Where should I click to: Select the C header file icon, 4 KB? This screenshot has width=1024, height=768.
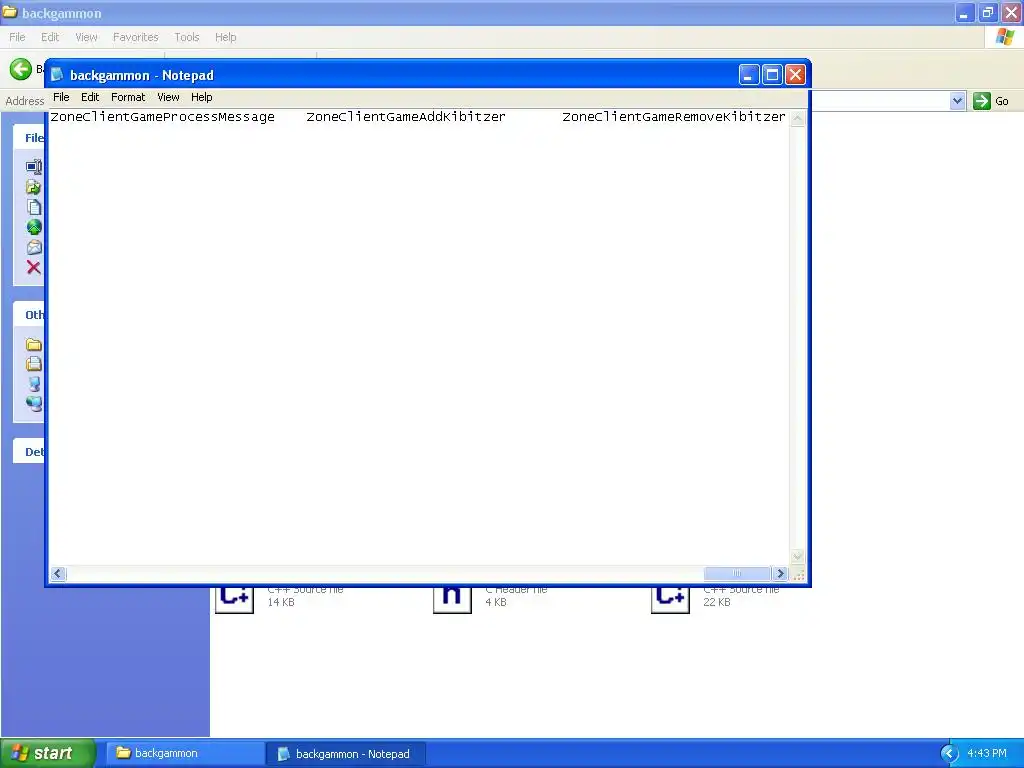coord(452,598)
